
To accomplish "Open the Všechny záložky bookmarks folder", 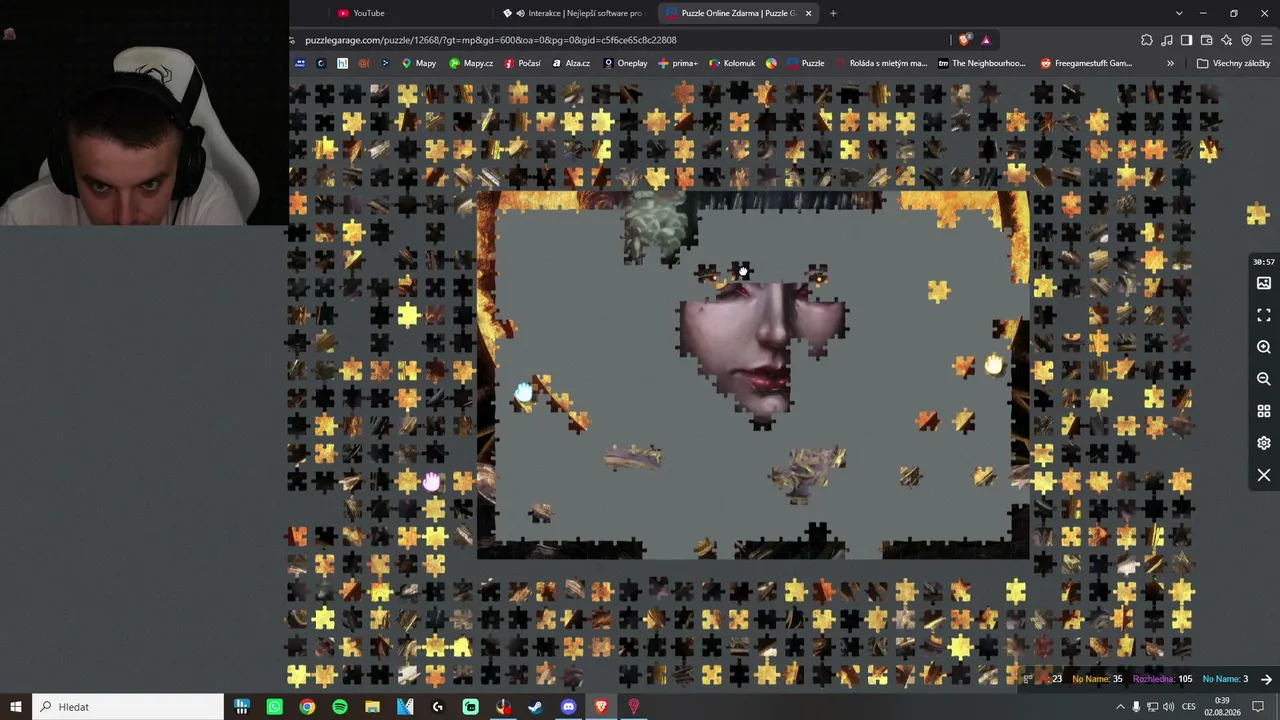I will (x=1233, y=63).
